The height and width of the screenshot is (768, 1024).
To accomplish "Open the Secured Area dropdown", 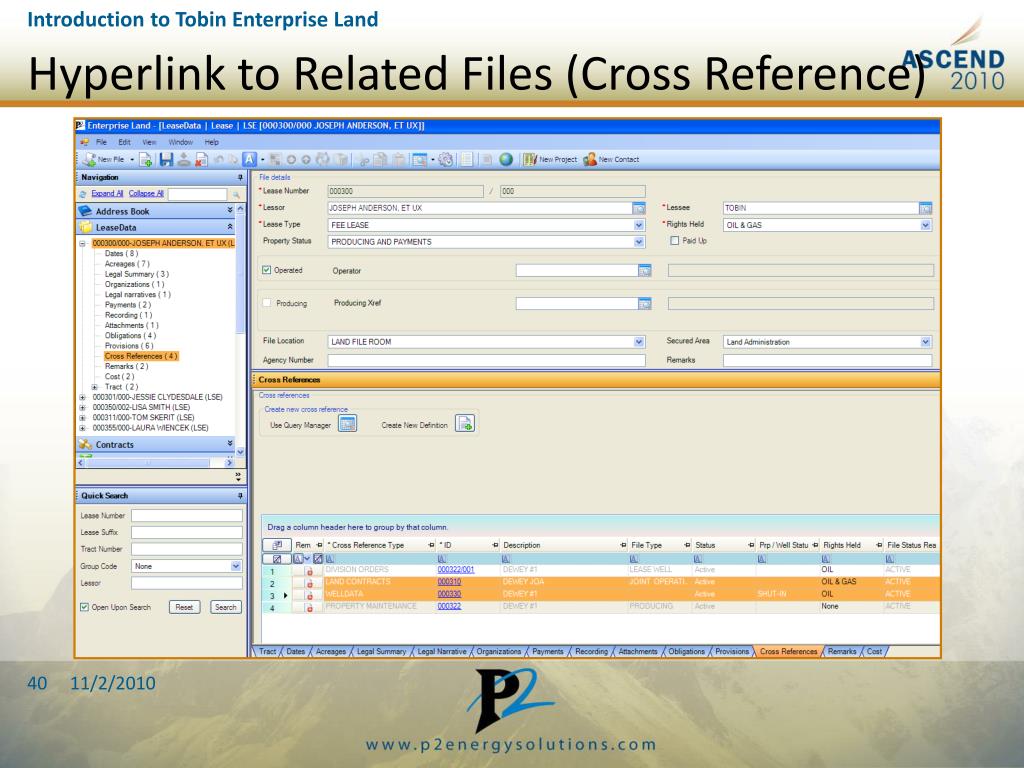I will pyautogui.click(x=925, y=342).
